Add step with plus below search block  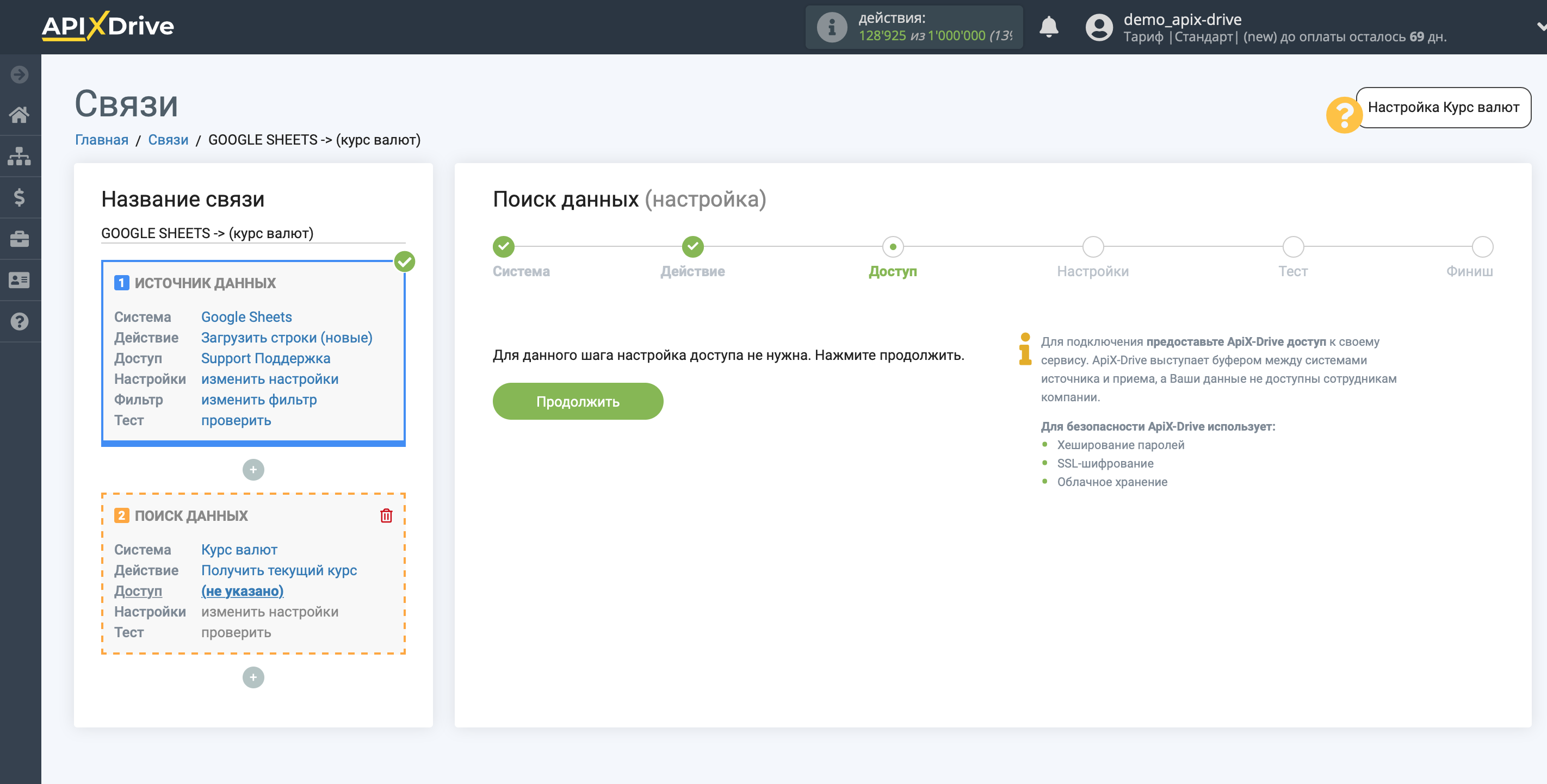coord(253,678)
